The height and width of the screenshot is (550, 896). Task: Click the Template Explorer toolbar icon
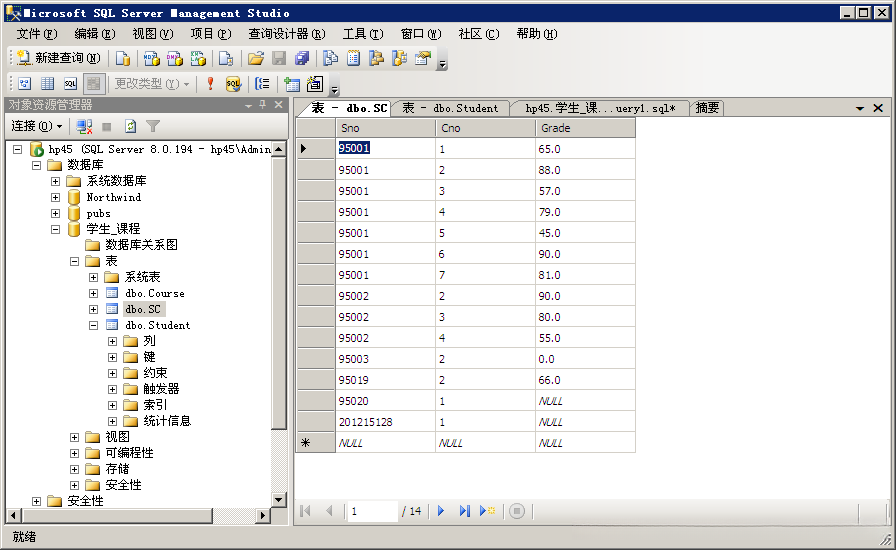tap(399, 58)
